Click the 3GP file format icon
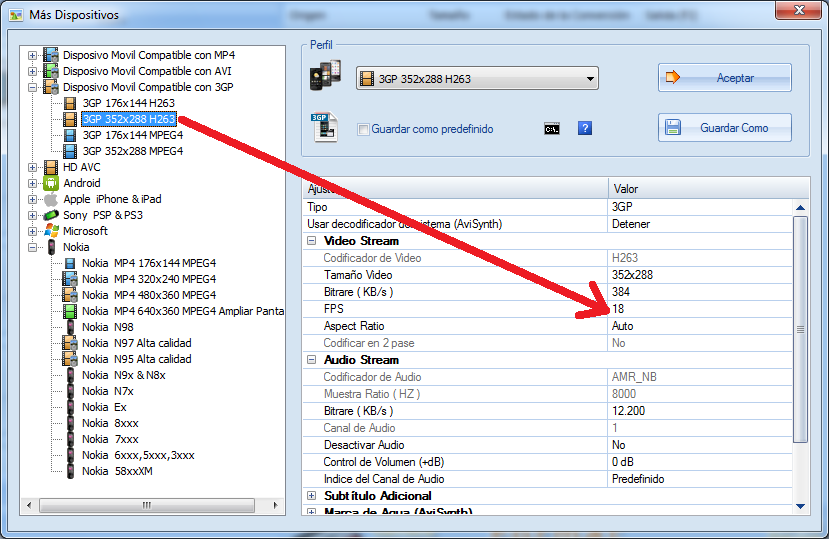The width and height of the screenshot is (829, 539). click(324, 127)
